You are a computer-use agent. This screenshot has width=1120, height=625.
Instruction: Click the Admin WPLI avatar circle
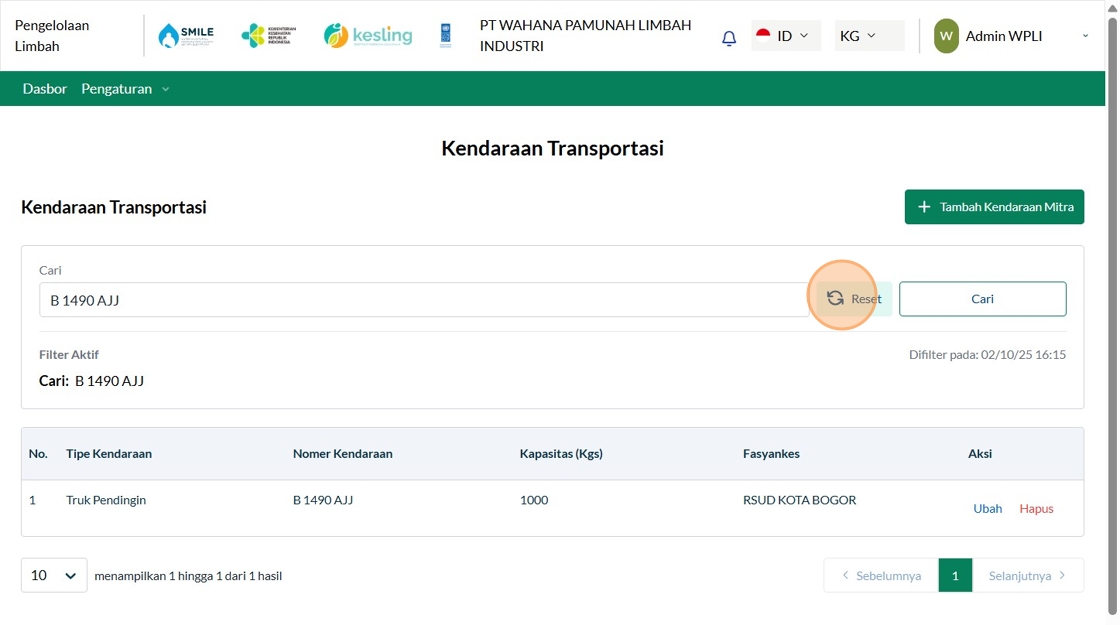pyautogui.click(x=946, y=36)
